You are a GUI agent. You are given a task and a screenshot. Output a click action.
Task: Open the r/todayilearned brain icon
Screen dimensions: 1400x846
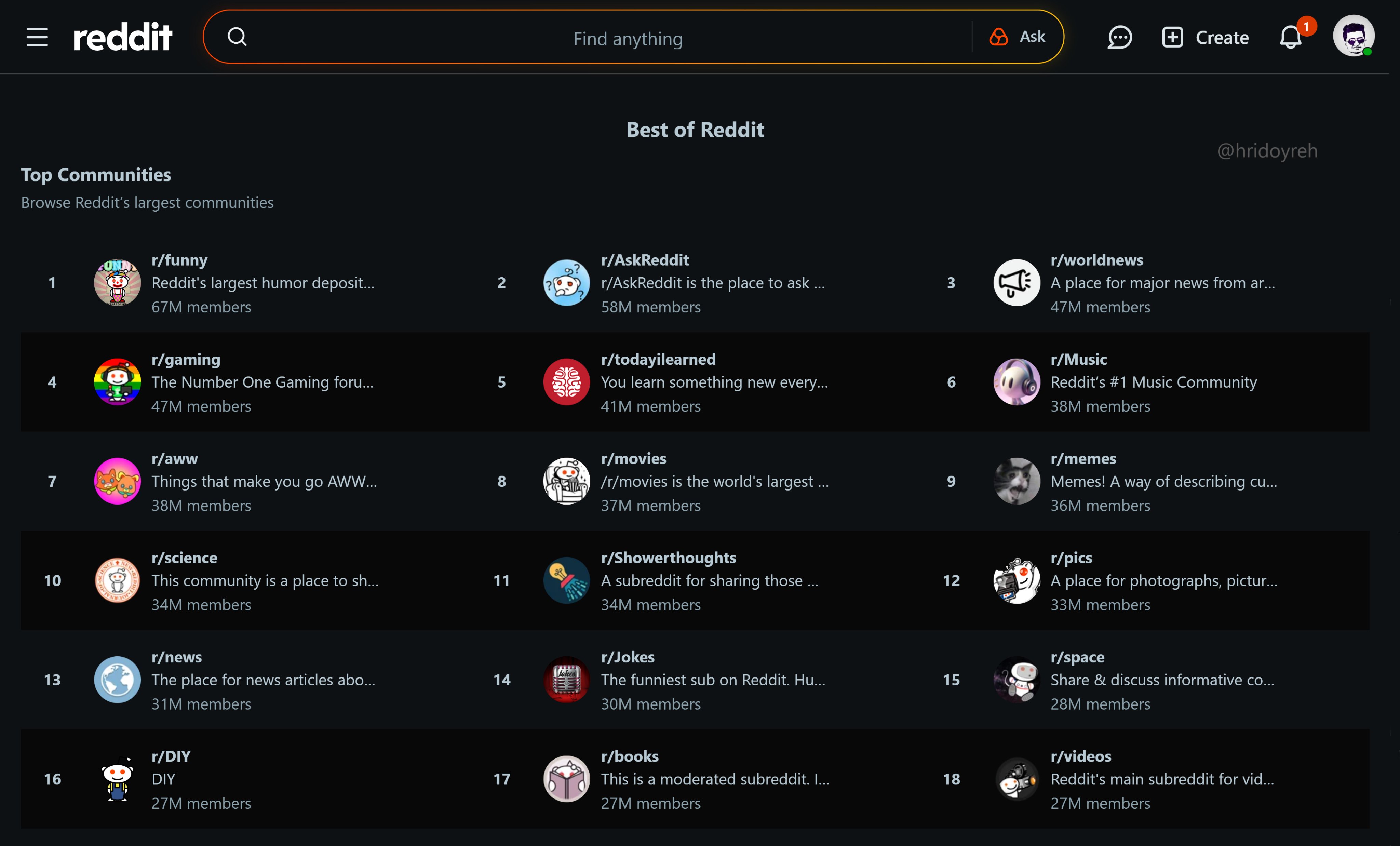[x=566, y=382]
